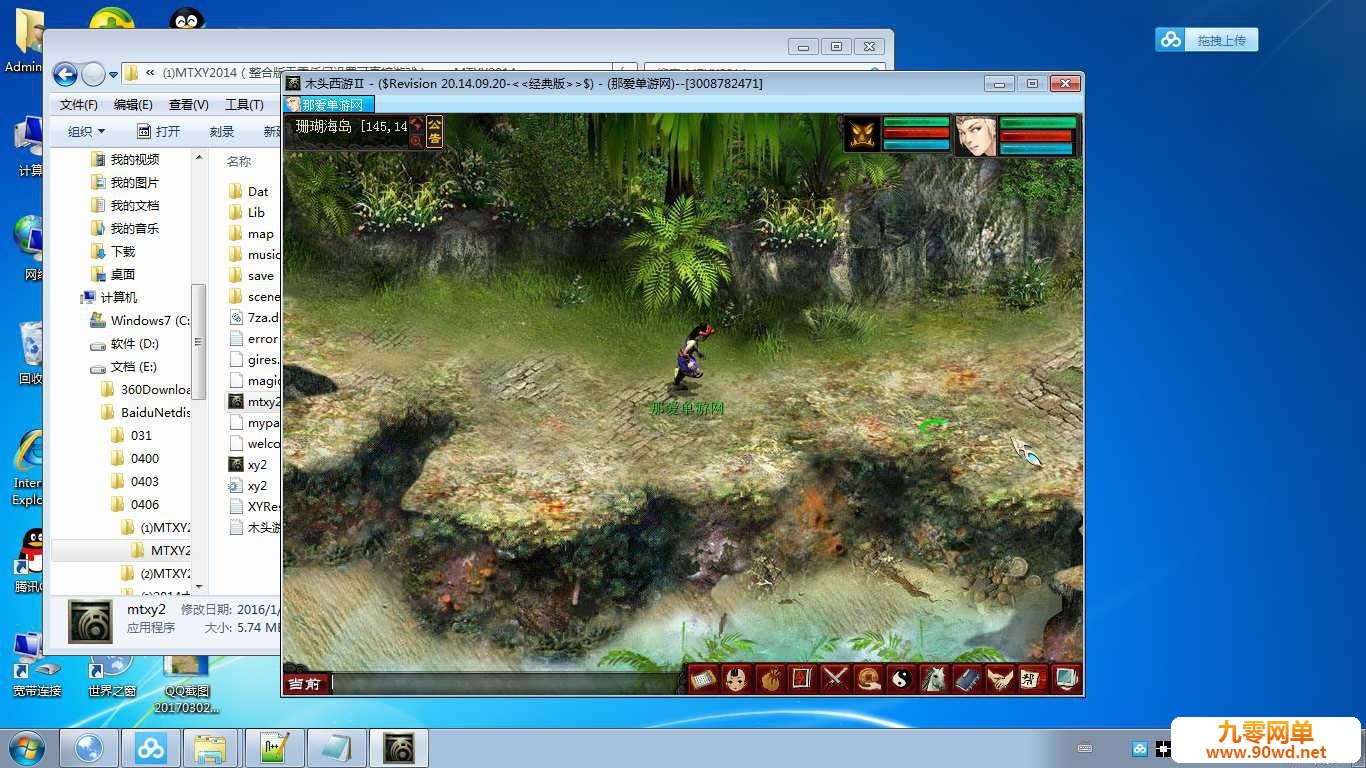Open the task scroll icon in game toolbar

click(703, 679)
